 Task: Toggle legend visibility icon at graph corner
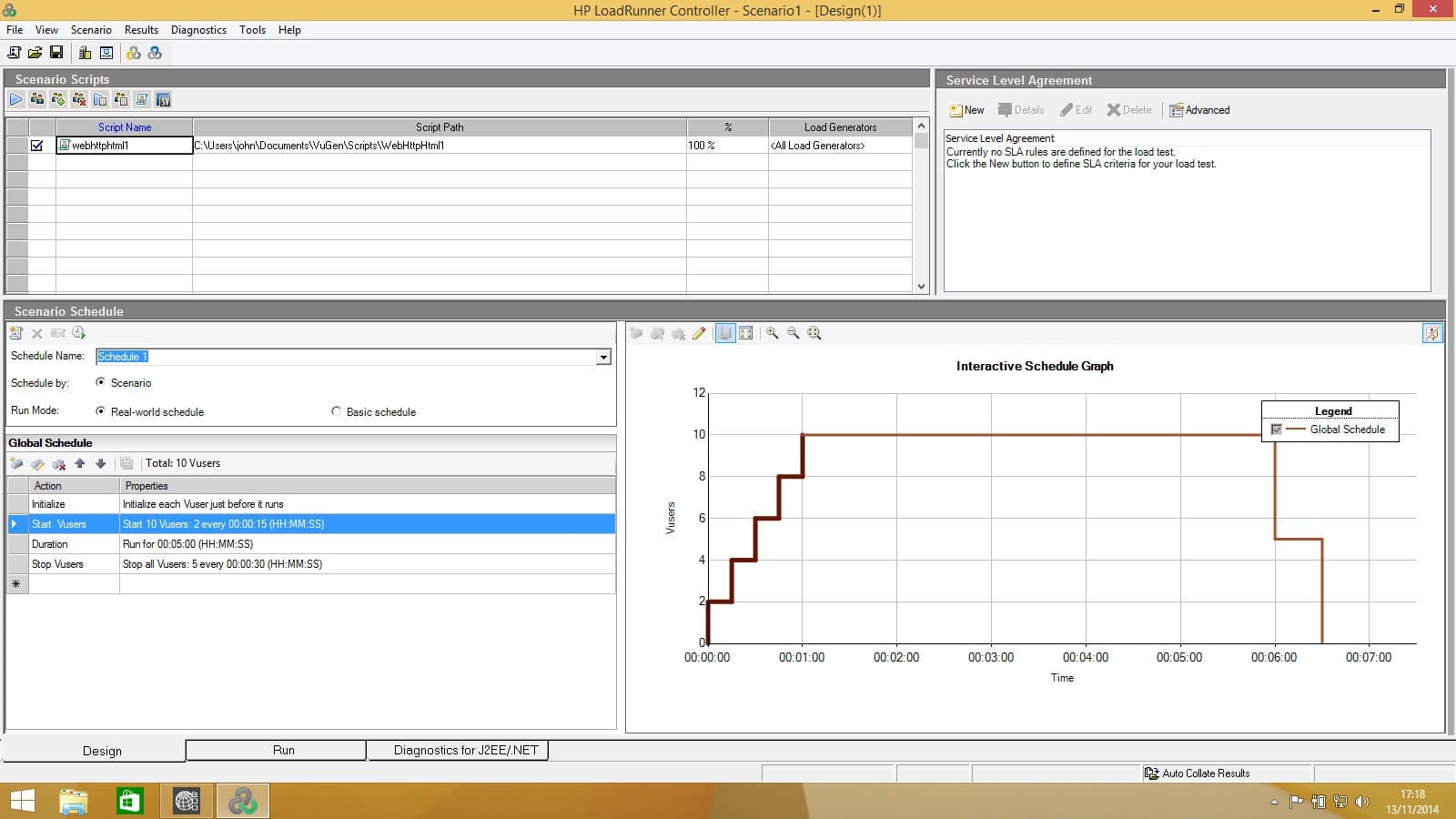click(1432, 333)
